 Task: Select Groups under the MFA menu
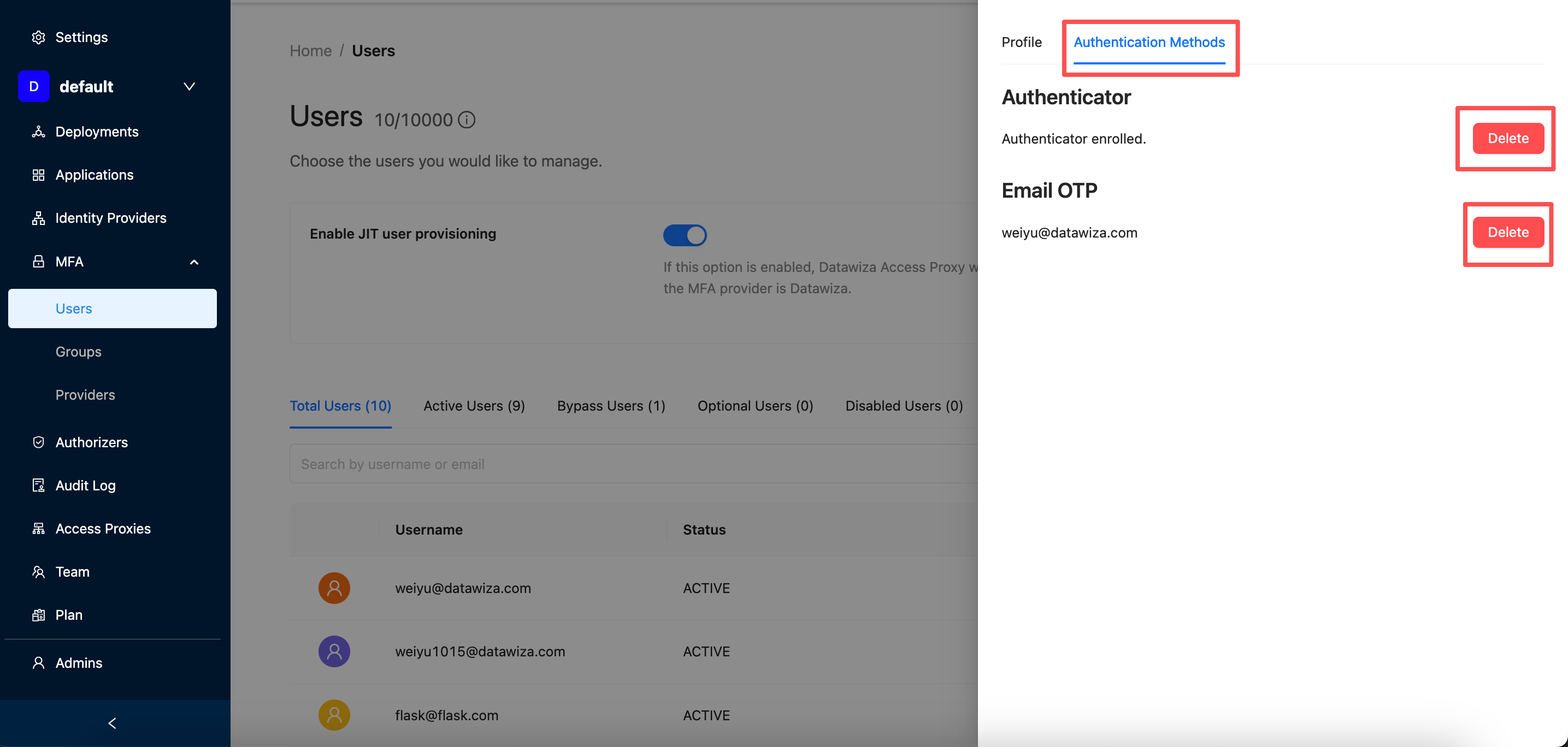[78, 352]
